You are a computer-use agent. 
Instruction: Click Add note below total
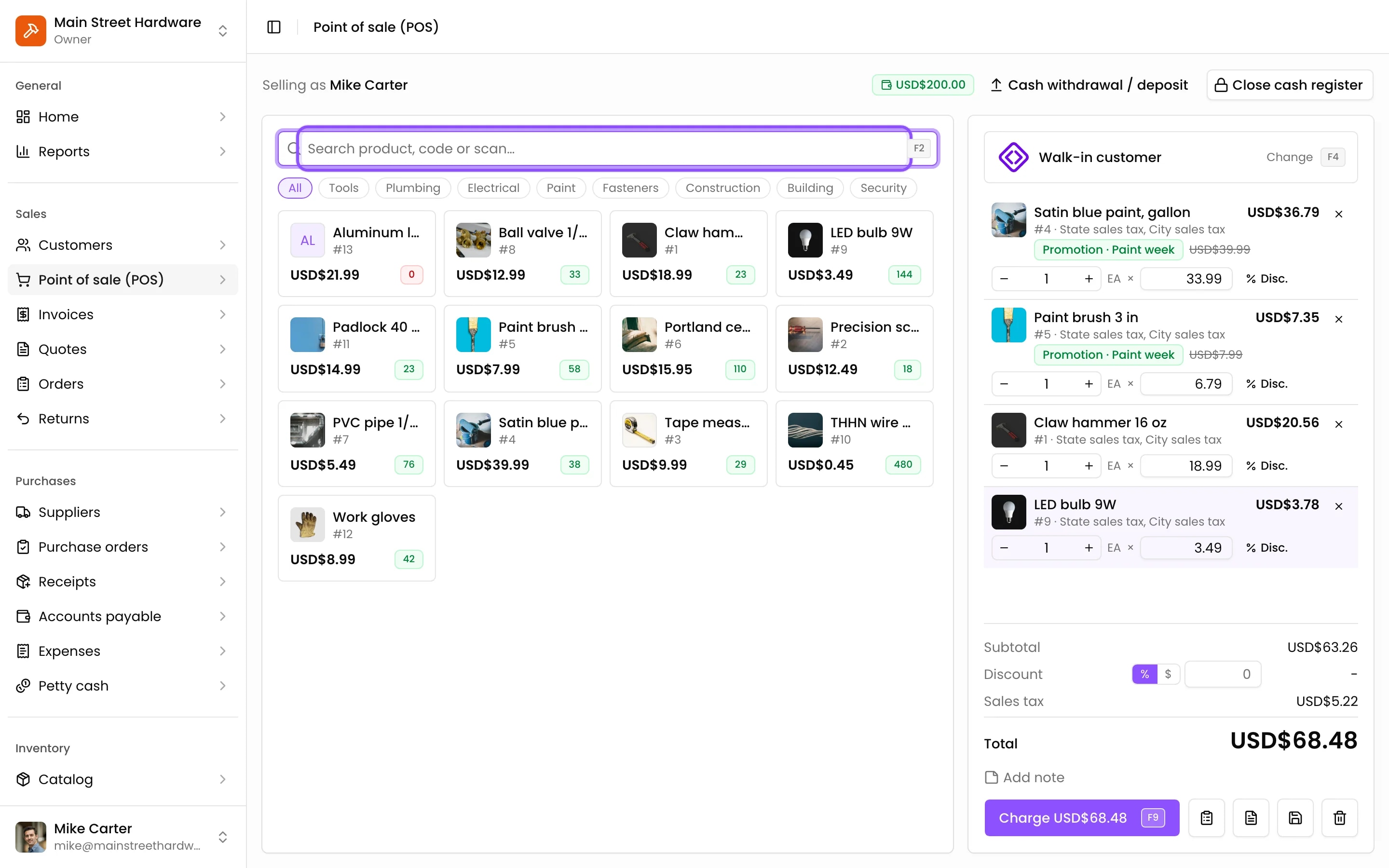coord(1024,777)
